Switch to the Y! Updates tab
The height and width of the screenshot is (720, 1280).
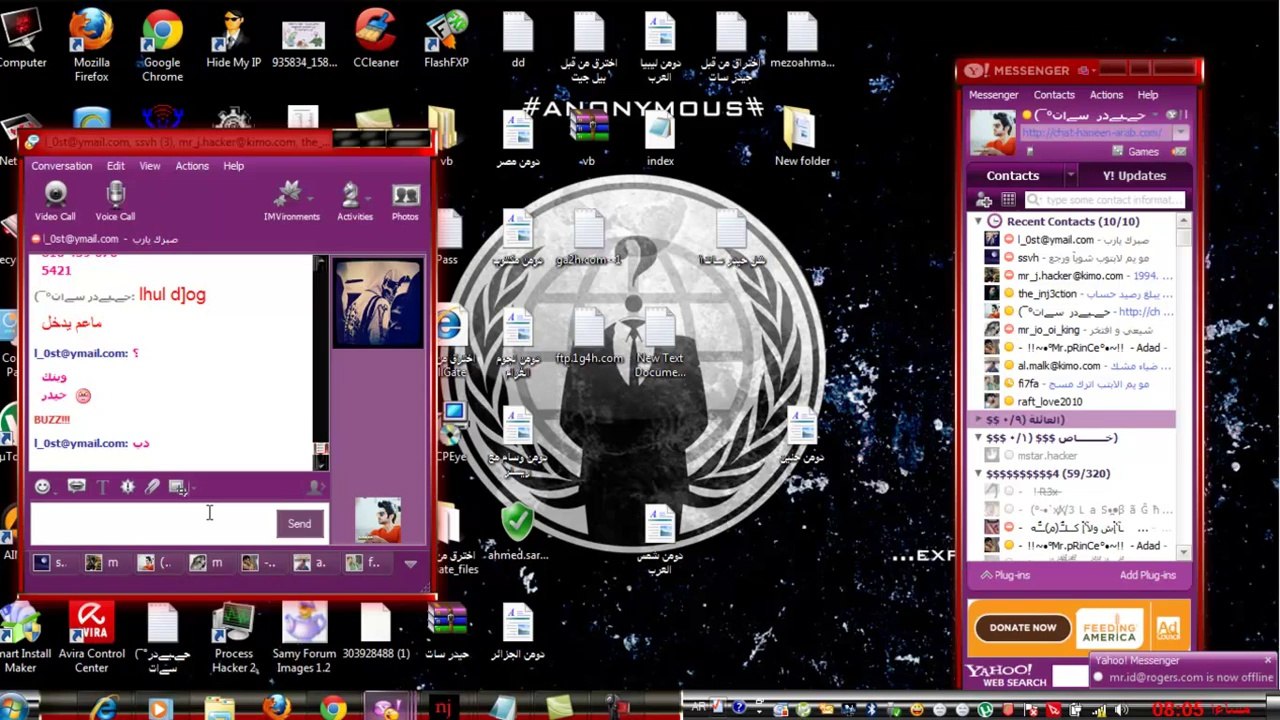[1134, 176]
